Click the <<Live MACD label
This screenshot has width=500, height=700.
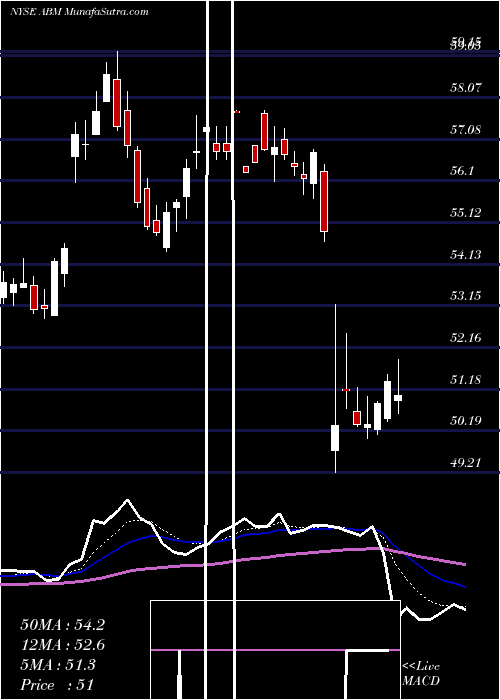pyautogui.click(x=421, y=674)
